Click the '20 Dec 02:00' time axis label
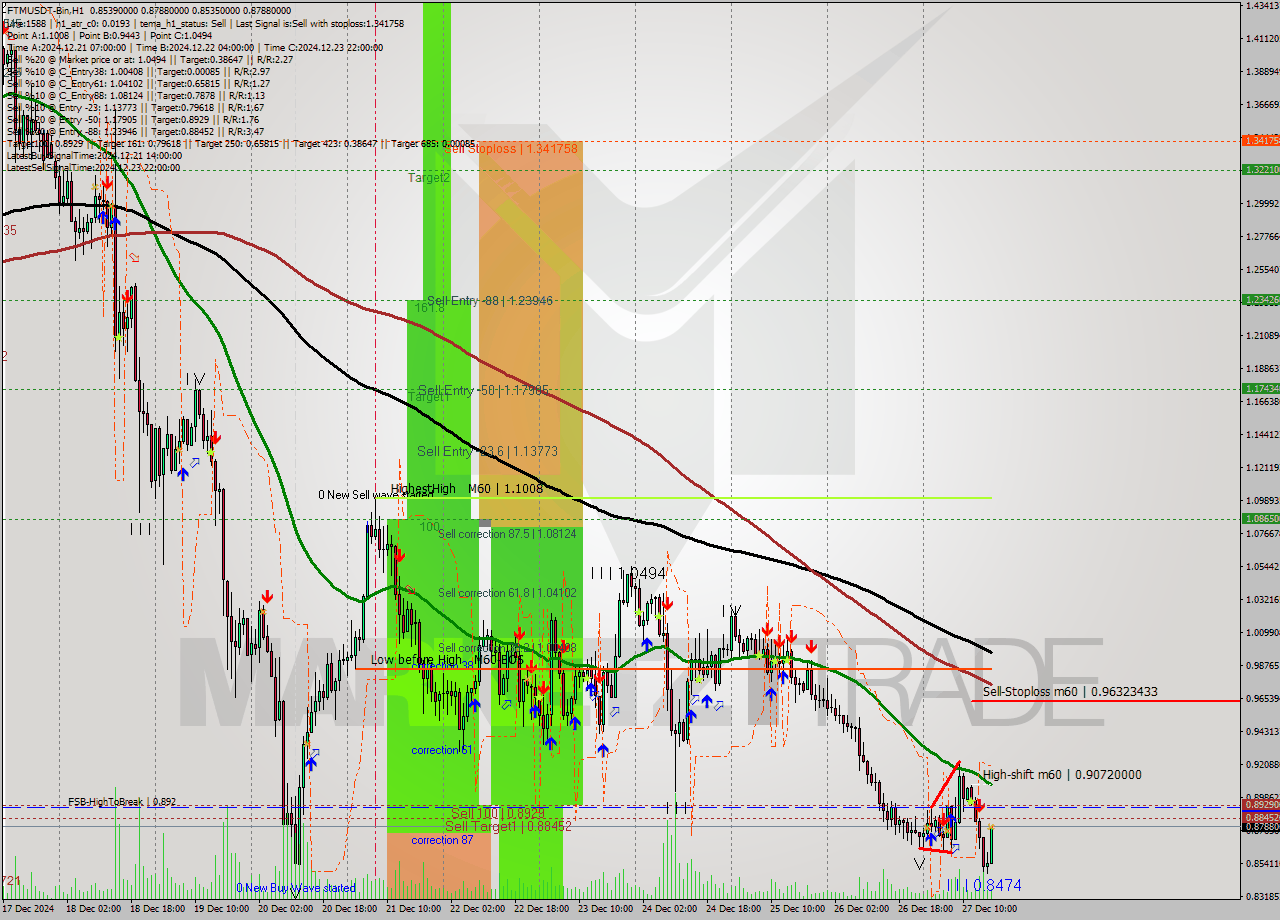The height and width of the screenshot is (920, 1280). coord(285,909)
